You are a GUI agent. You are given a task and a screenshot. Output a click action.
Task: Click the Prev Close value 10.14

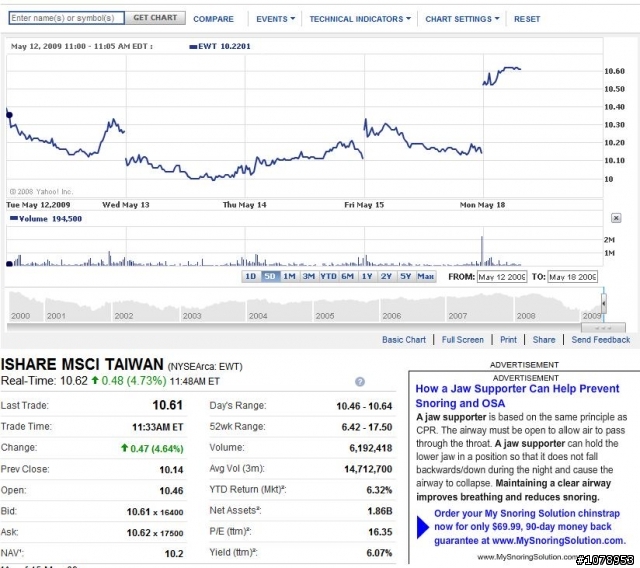[171, 470]
